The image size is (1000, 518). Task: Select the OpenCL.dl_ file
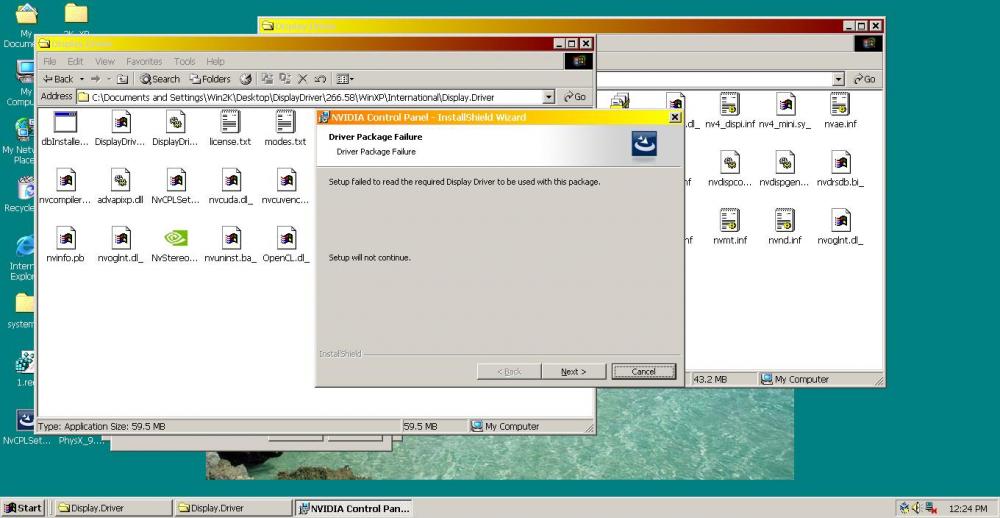tap(285, 246)
